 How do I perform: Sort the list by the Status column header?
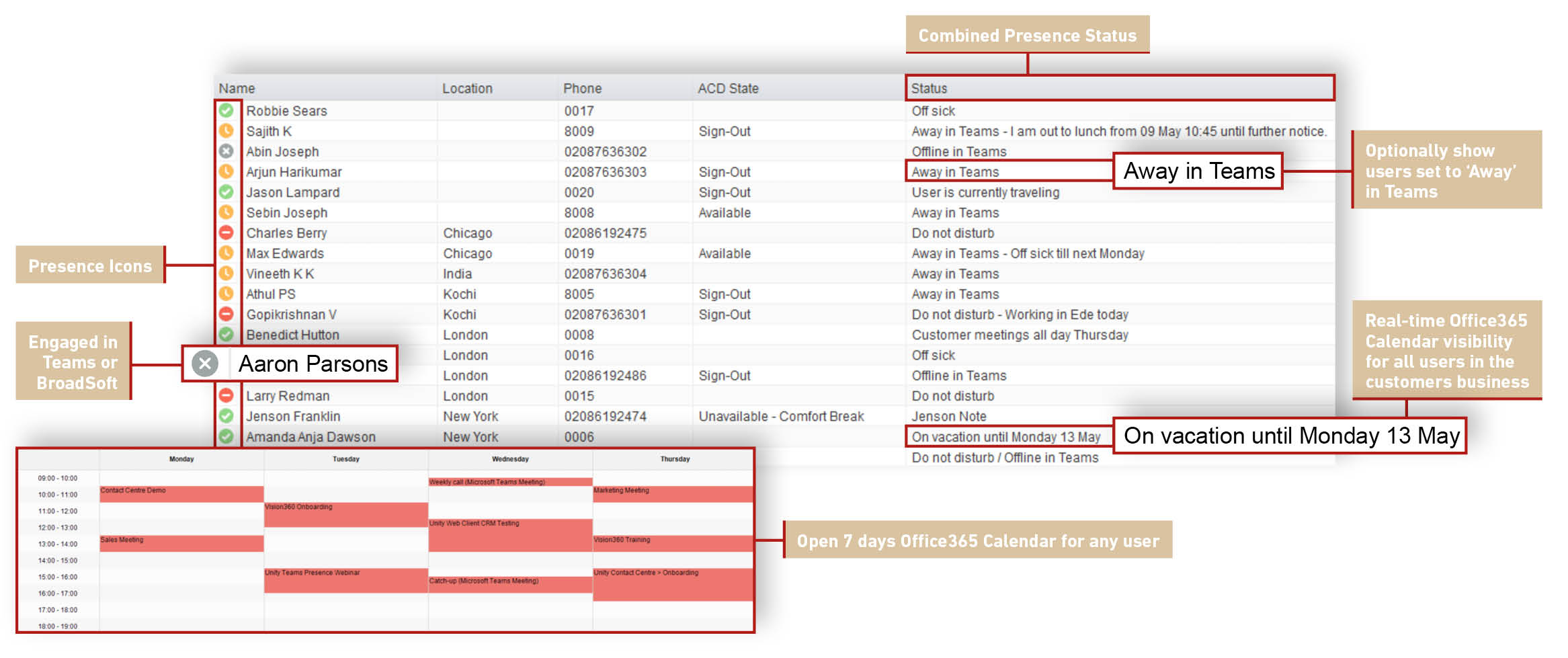[x=929, y=88]
